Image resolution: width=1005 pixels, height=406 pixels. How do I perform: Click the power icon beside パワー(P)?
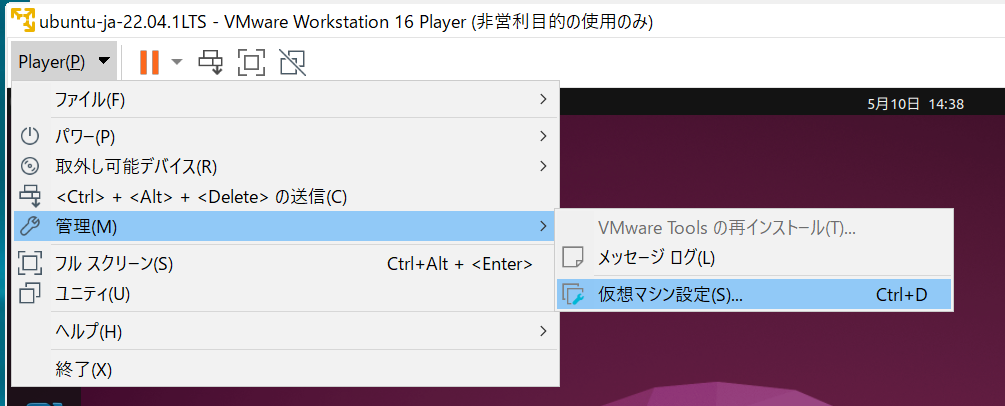click(30, 136)
